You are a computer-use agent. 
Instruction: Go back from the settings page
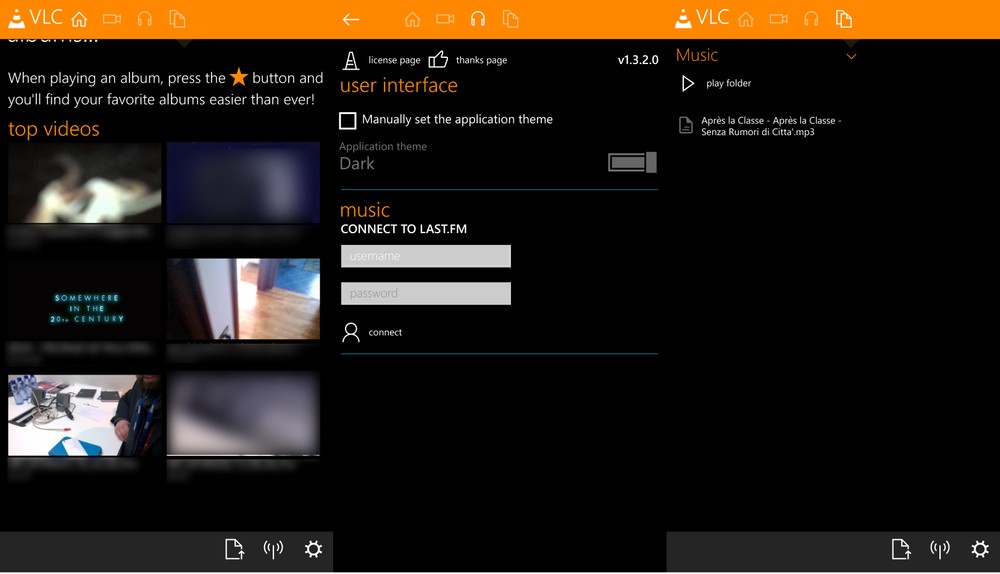tap(351, 20)
